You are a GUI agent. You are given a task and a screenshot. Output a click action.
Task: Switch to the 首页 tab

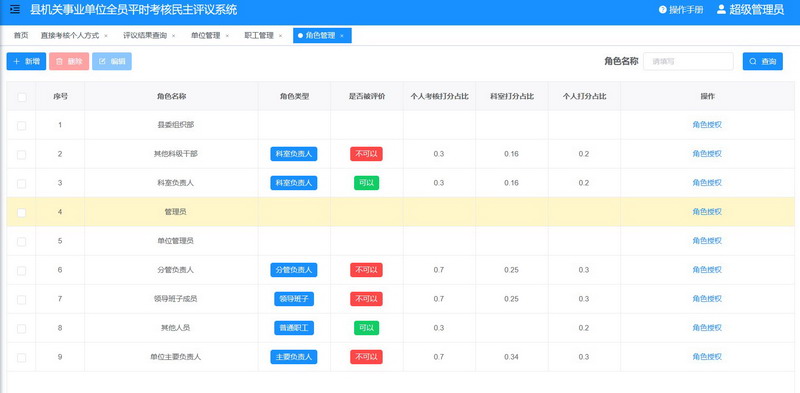(21, 36)
